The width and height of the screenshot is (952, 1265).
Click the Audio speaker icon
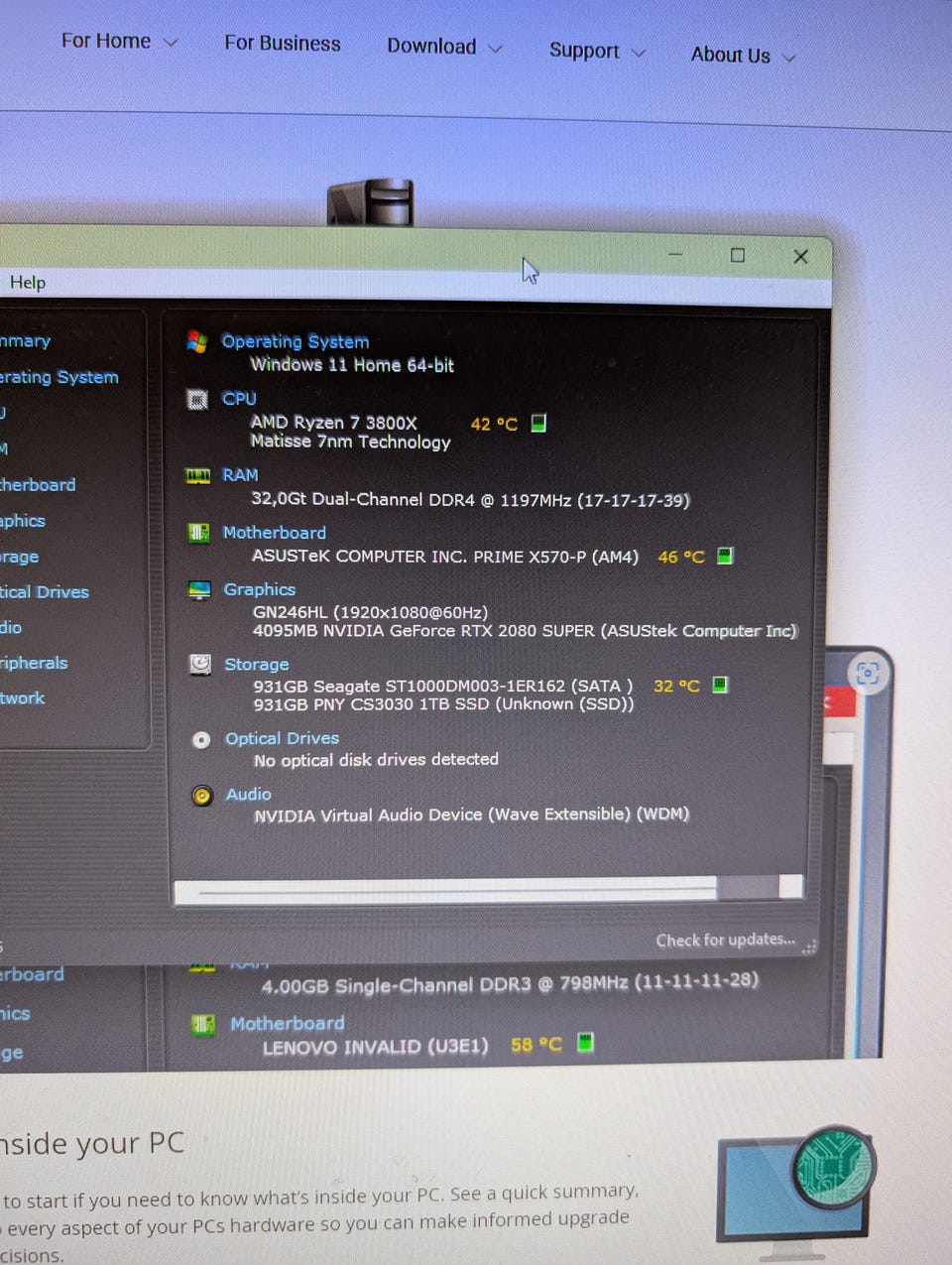[x=202, y=796]
